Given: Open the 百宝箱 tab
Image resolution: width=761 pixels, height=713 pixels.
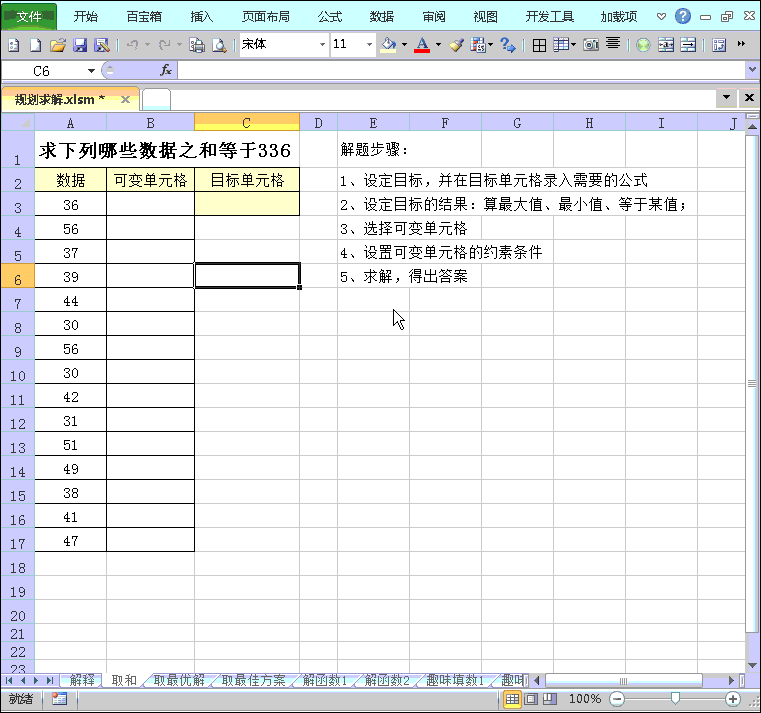Looking at the screenshot, I should [x=144, y=17].
